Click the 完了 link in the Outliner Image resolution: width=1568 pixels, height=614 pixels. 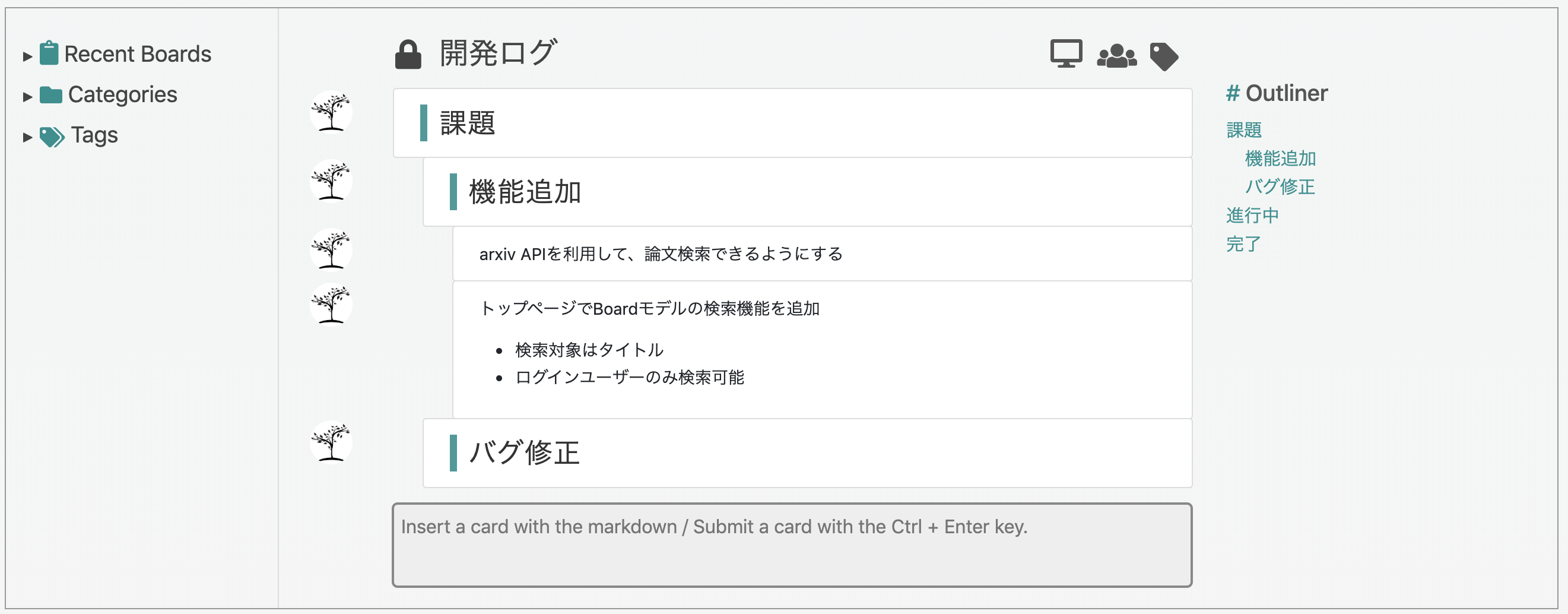(x=1243, y=243)
